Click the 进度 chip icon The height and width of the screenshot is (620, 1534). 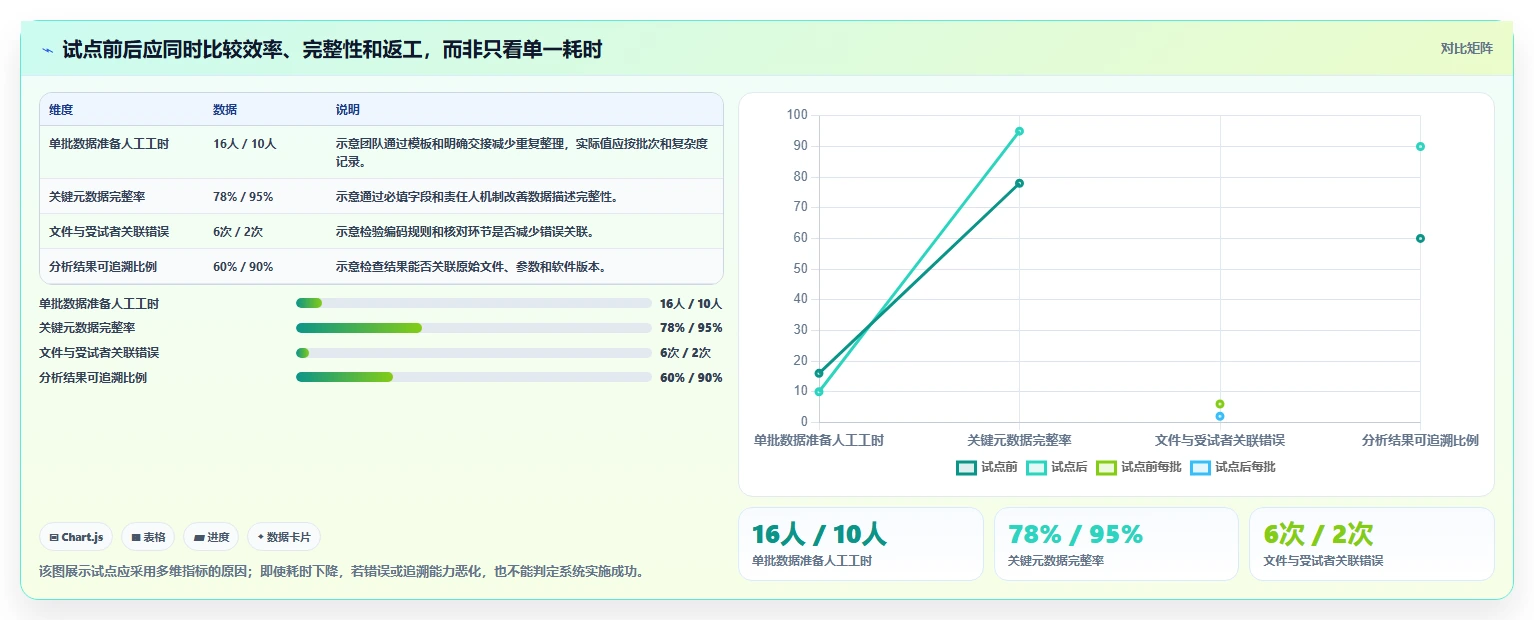[x=199, y=537]
